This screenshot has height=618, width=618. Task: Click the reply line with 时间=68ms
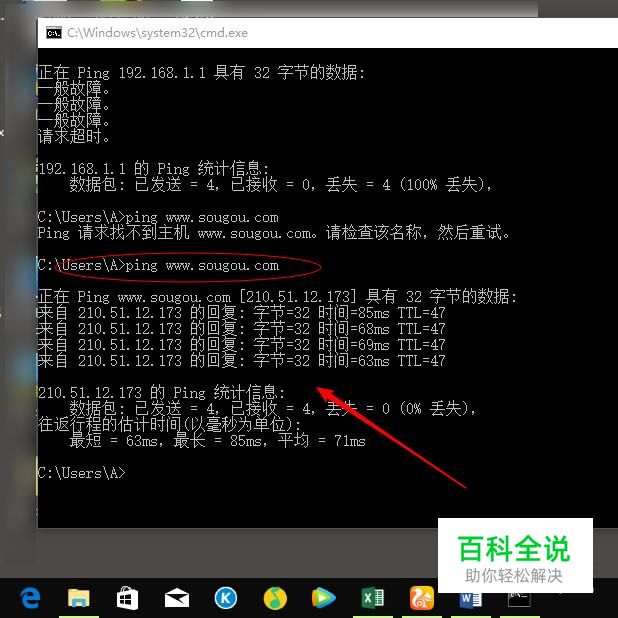point(241,329)
